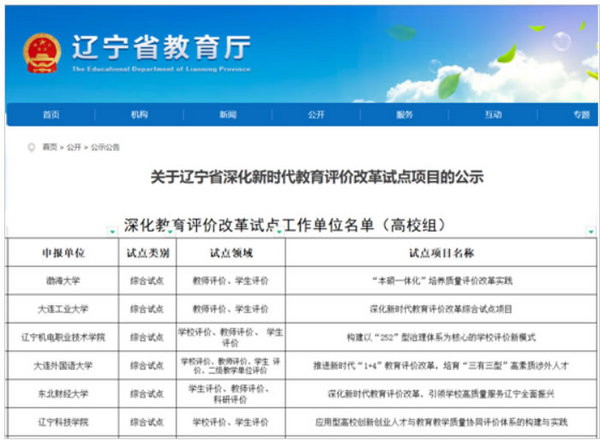600x440 pixels.
Task: Click the green arrow marker above 试点类别 column
Action: click(170, 231)
